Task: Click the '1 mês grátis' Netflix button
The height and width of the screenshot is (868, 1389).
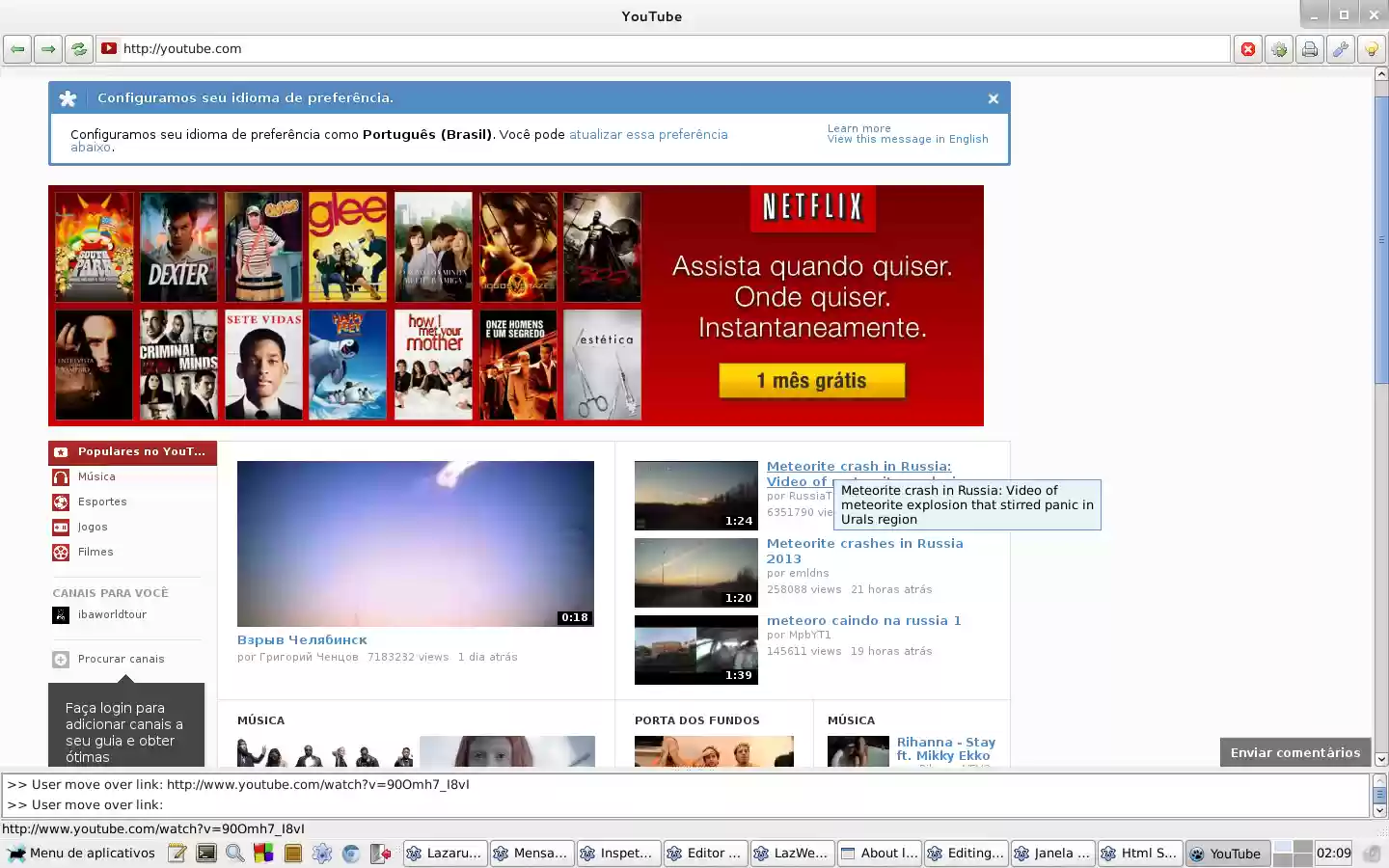Action: pyautogui.click(x=811, y=380)
